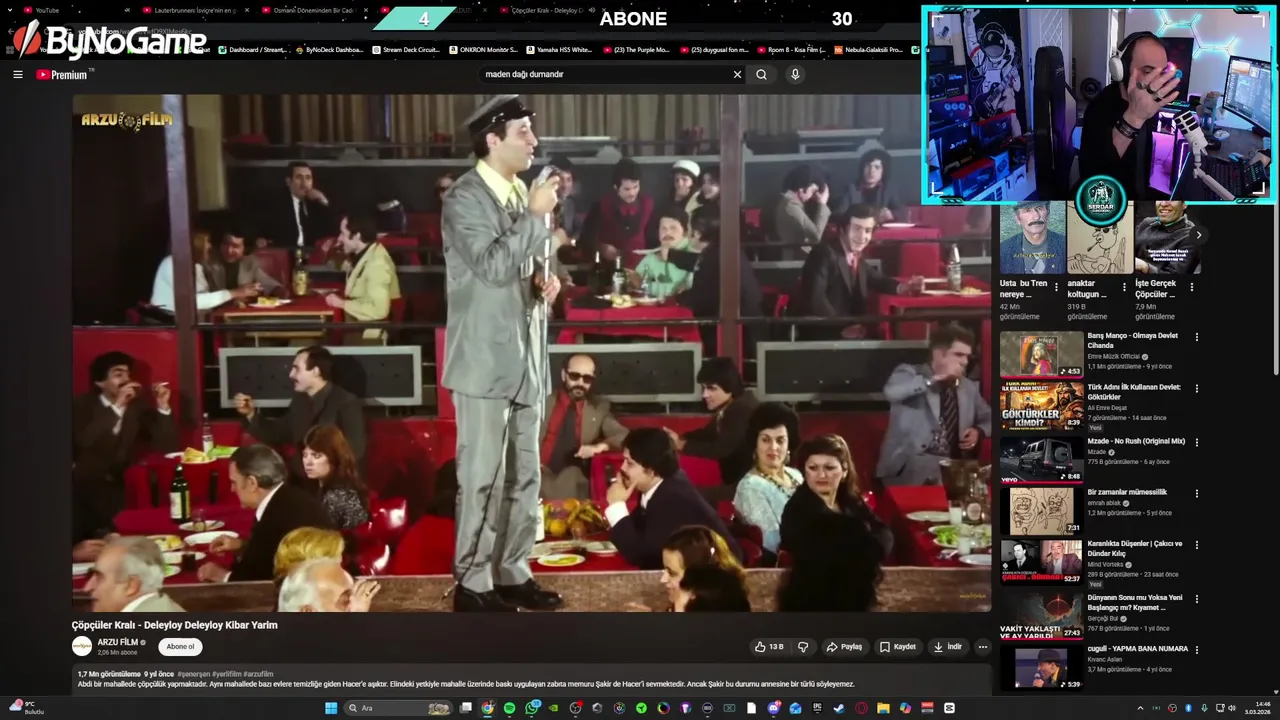Start voice search with microphone icon
This screenshot has width=1280, height=720.
[795, 74]
